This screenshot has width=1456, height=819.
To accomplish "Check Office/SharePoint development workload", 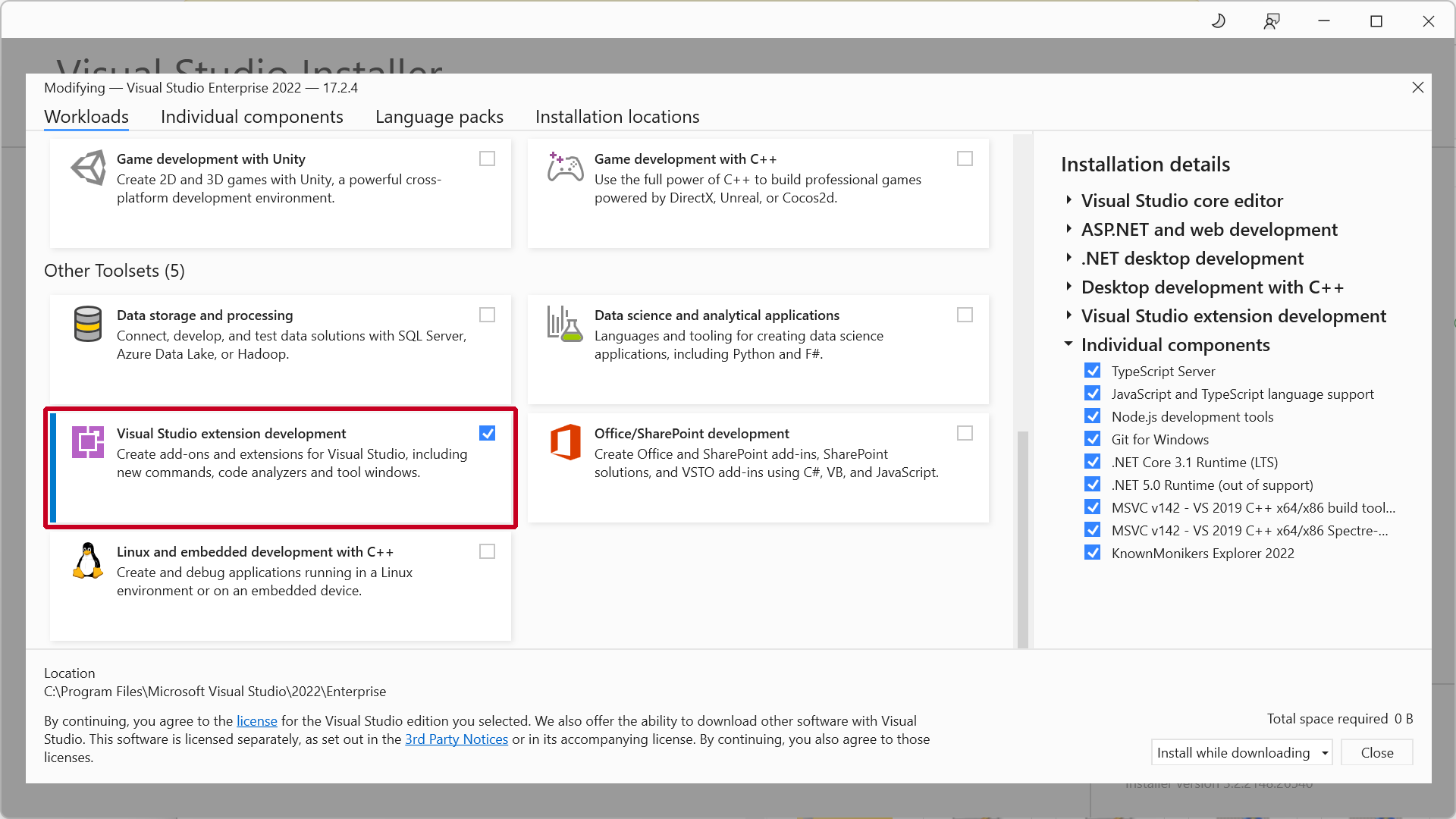I will pos(965,433).
